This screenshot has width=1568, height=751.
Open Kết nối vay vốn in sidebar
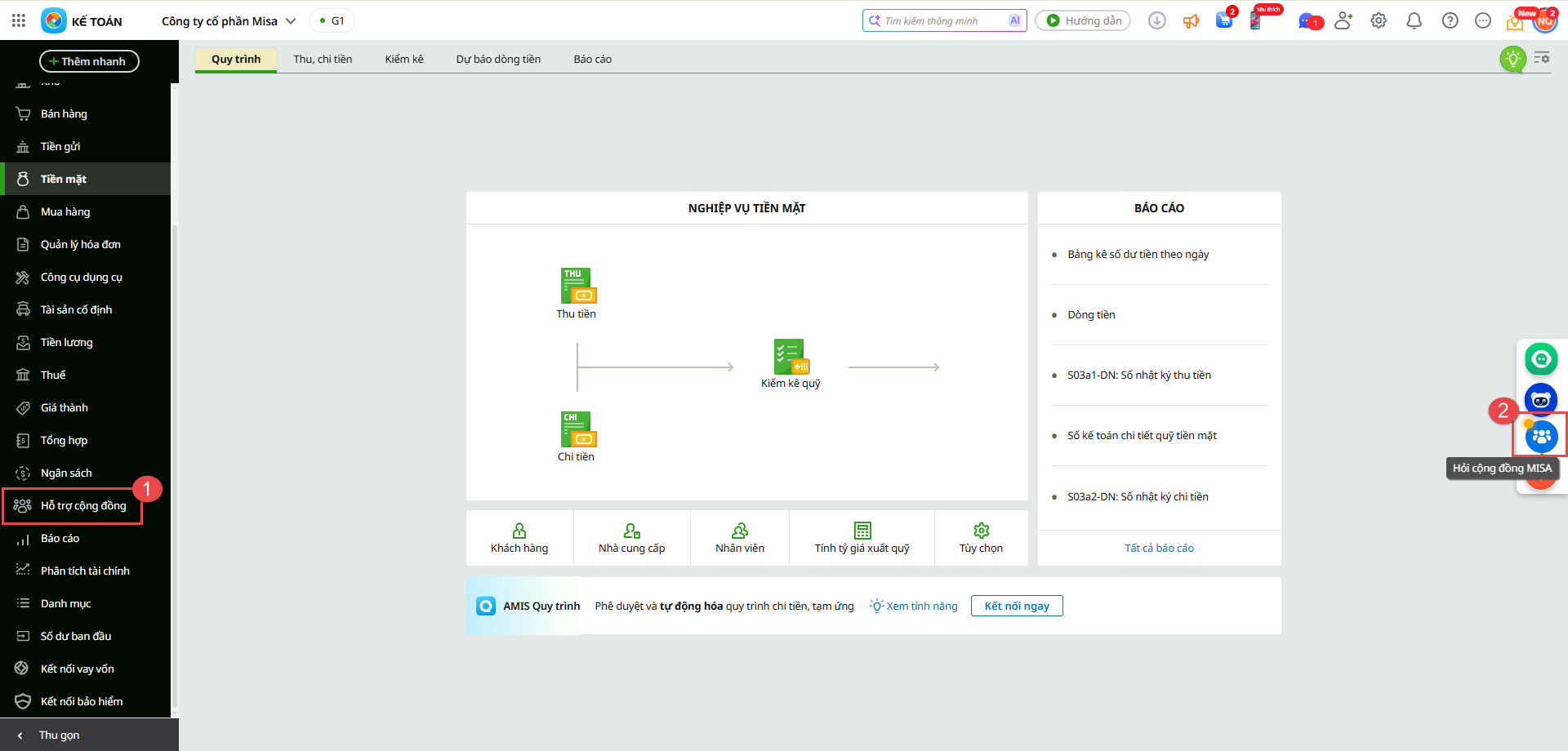(x=86, y=669)
